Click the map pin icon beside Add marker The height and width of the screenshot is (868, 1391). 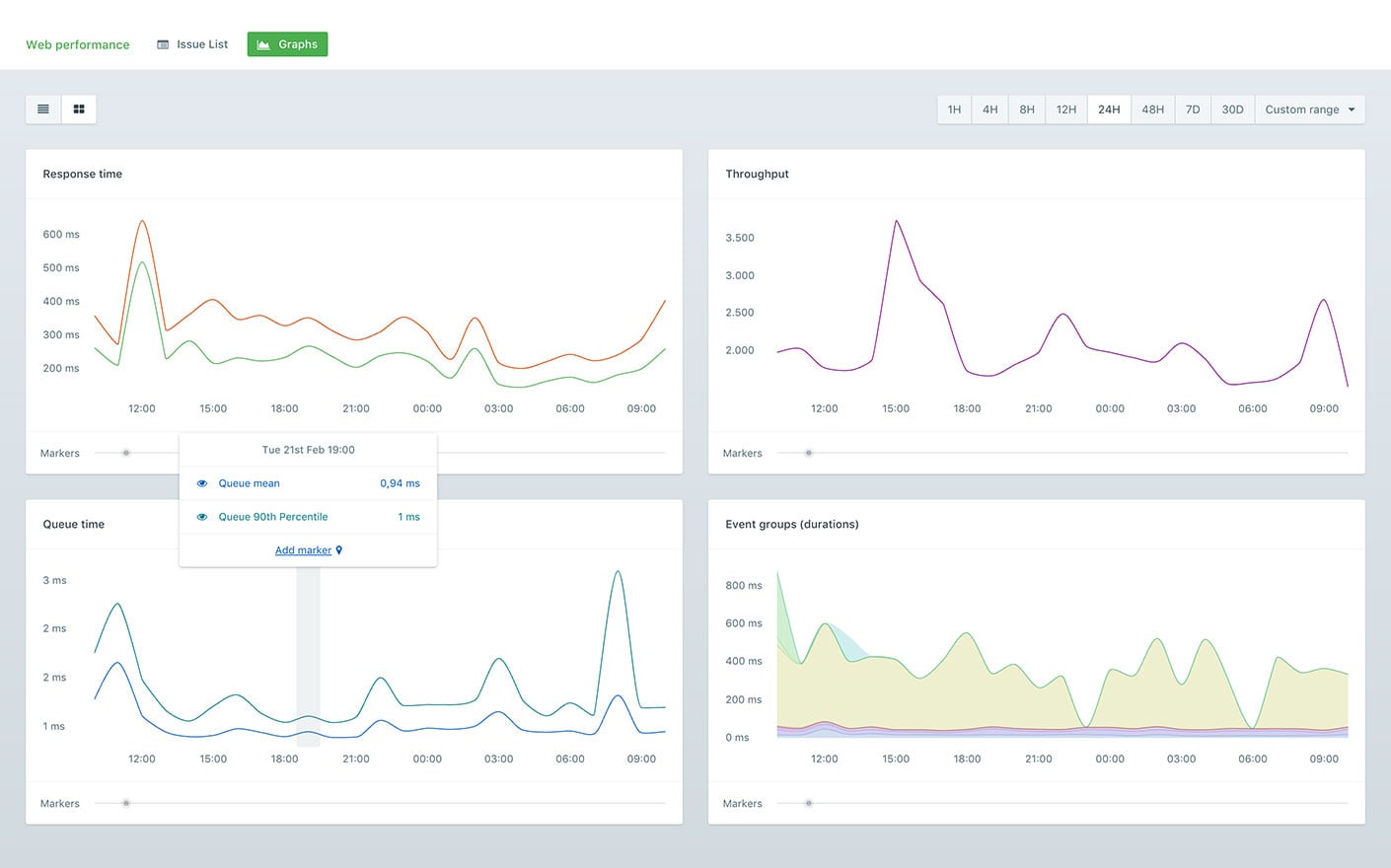coord(339,550)
